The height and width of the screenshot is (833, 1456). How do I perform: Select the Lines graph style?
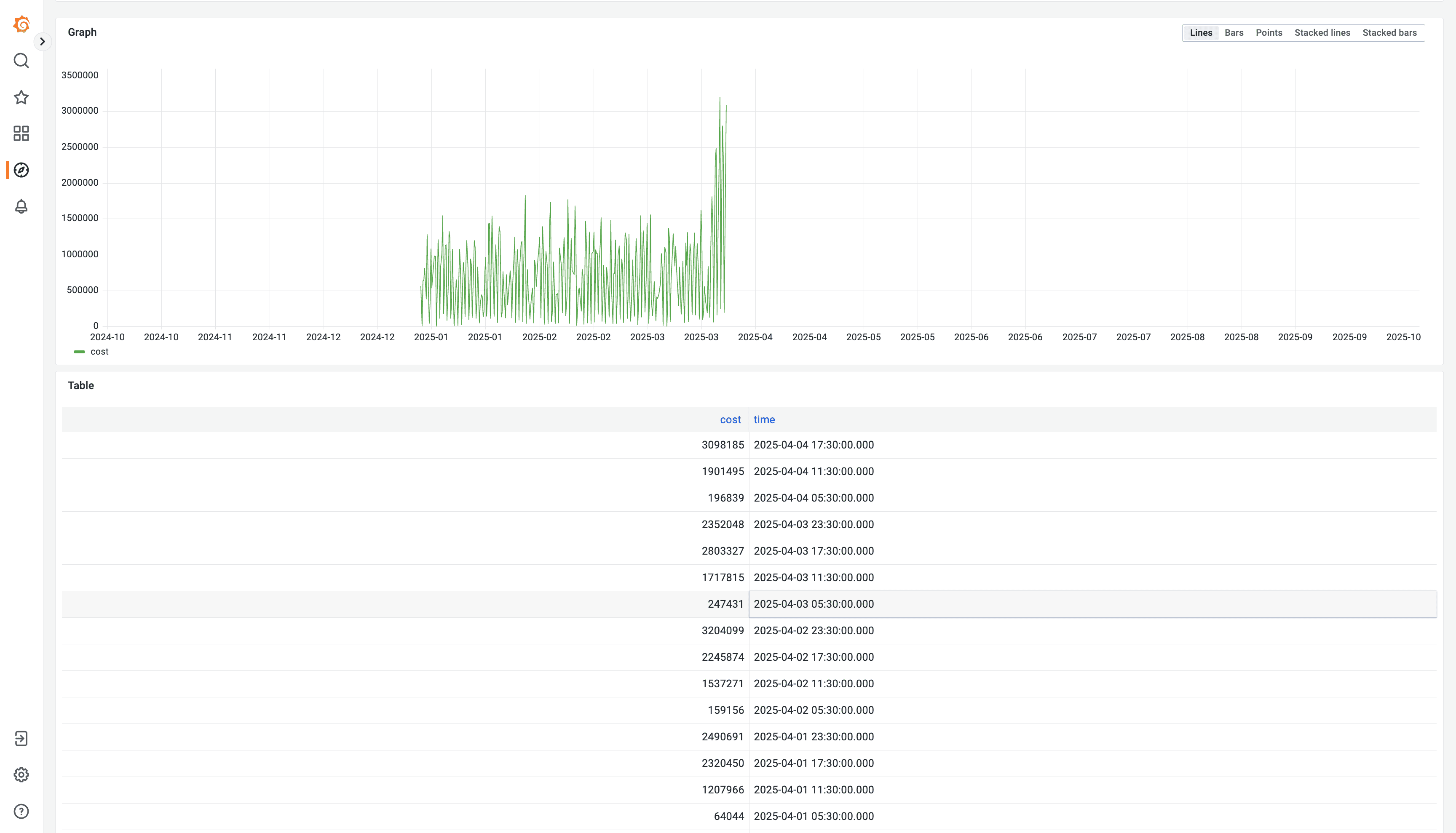point(1201,32)
